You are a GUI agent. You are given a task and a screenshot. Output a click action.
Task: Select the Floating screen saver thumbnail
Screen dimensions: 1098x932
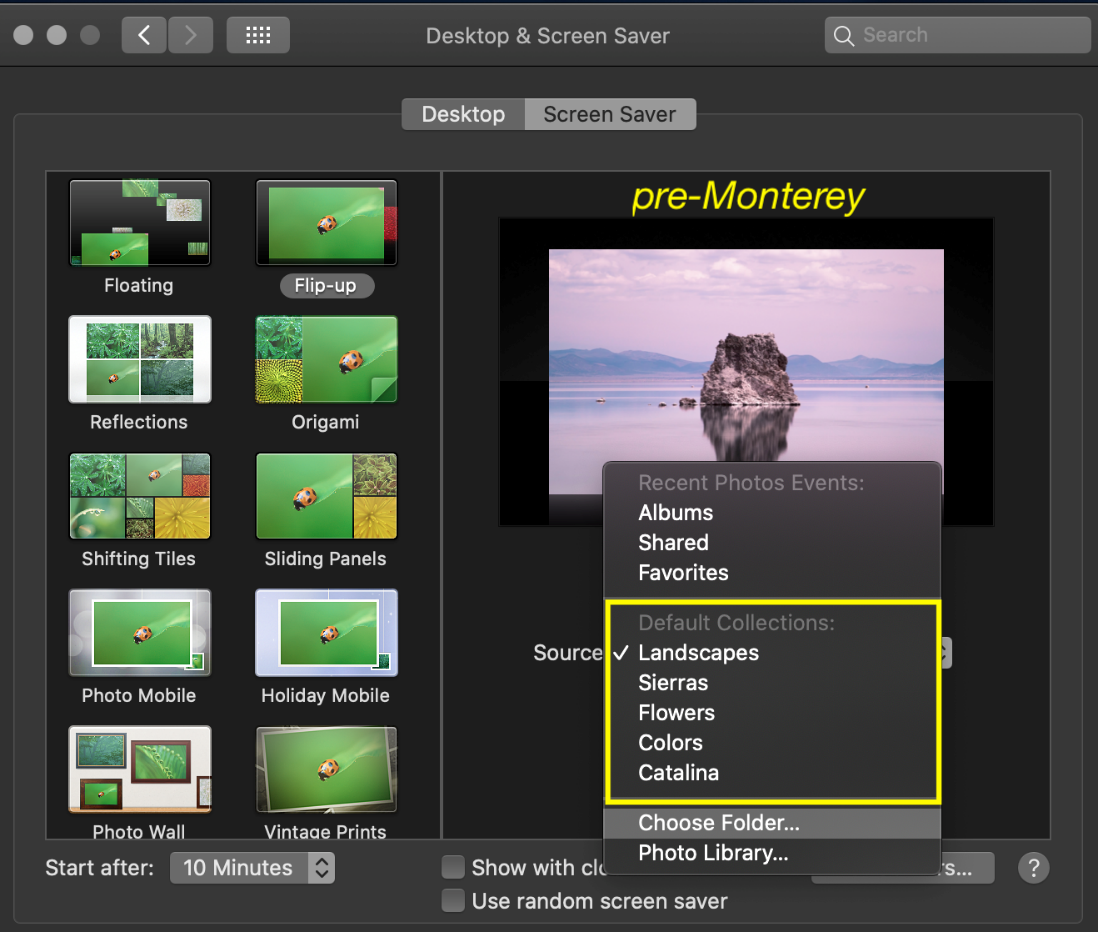140,223
